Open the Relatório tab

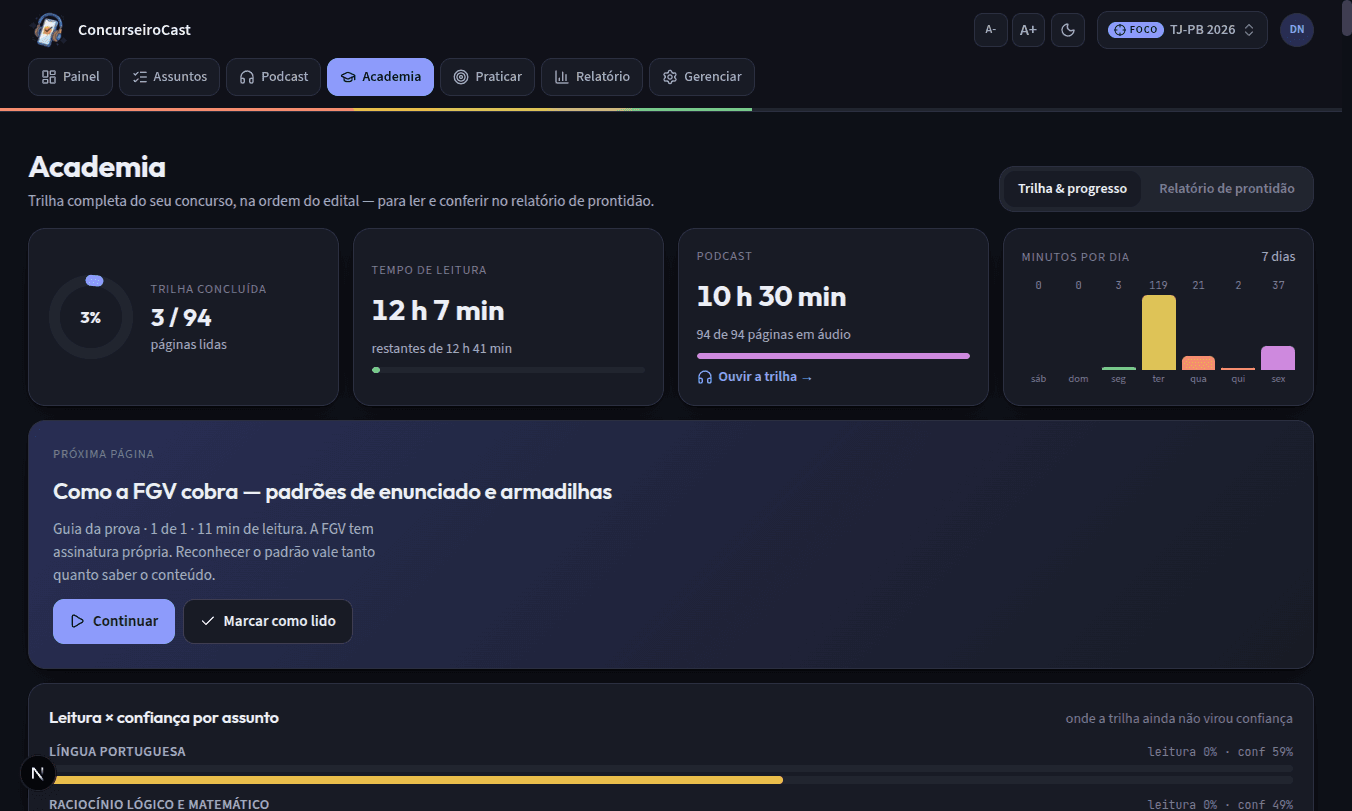(x=592, y=77)
